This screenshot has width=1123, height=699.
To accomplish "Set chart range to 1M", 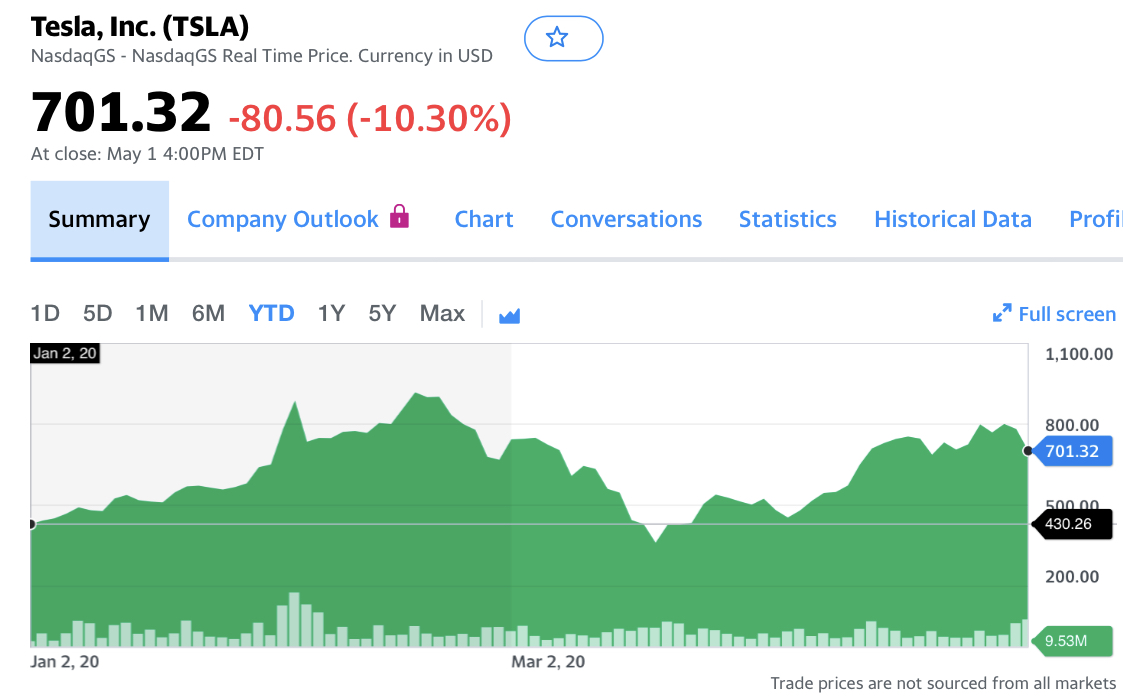I will (x=152, y=314).
